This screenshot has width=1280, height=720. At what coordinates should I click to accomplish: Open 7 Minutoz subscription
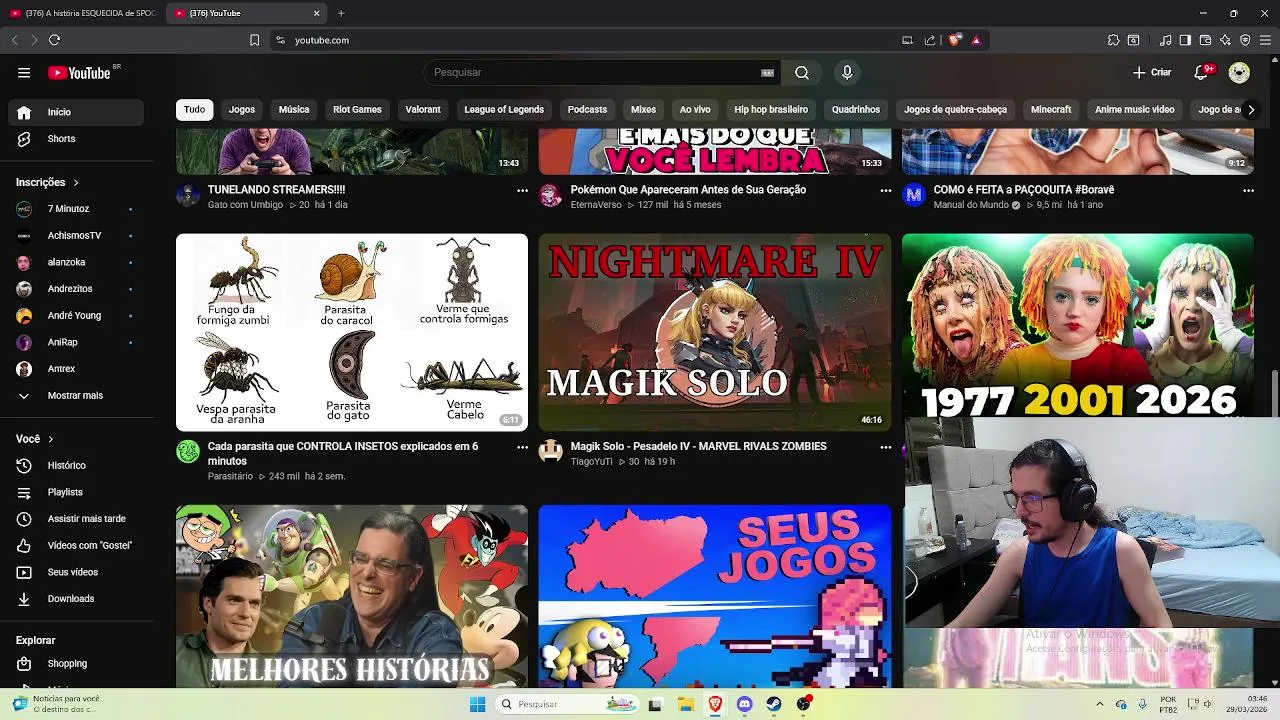pyautogui.click(x=76, y=209)
